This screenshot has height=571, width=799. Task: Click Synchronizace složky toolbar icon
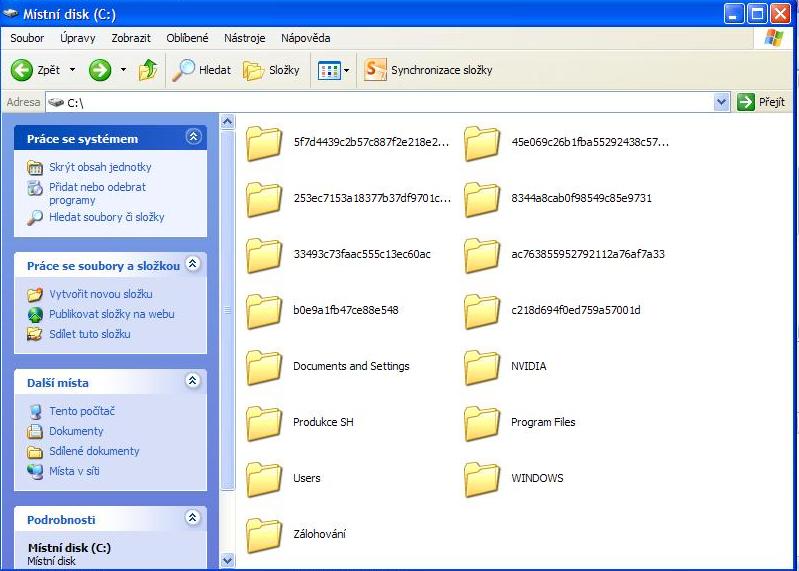375,70
